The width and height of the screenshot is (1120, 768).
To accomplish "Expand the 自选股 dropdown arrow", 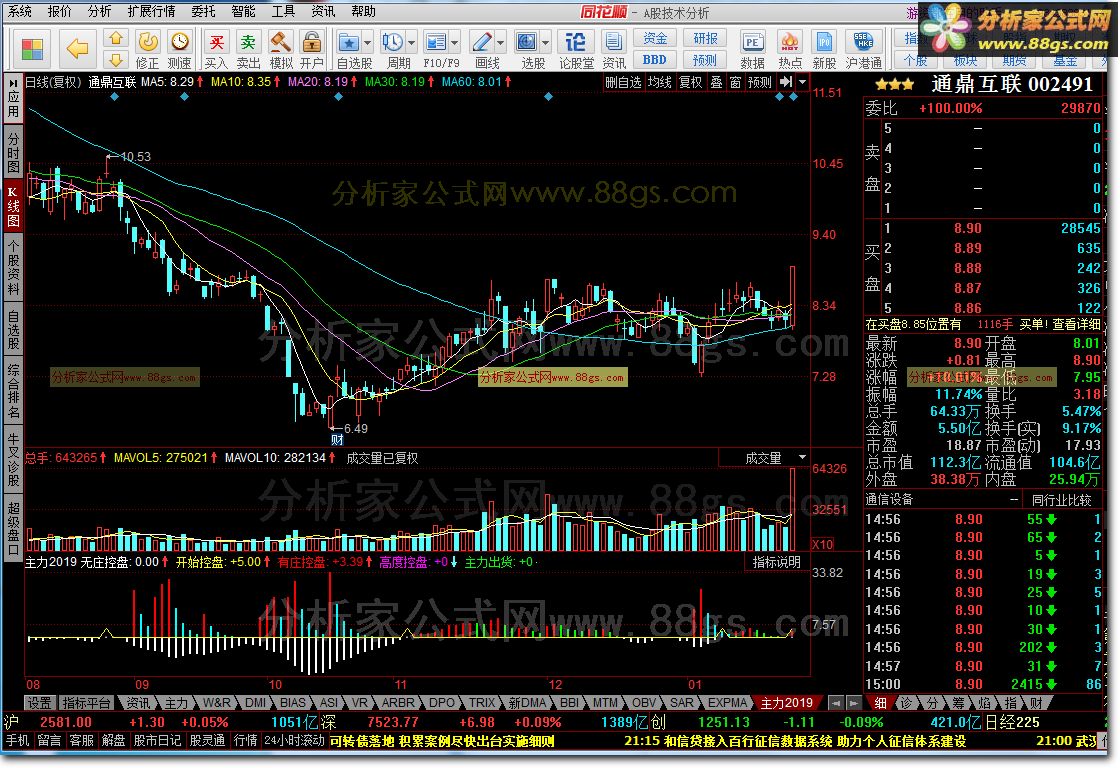I will (367, 42).
